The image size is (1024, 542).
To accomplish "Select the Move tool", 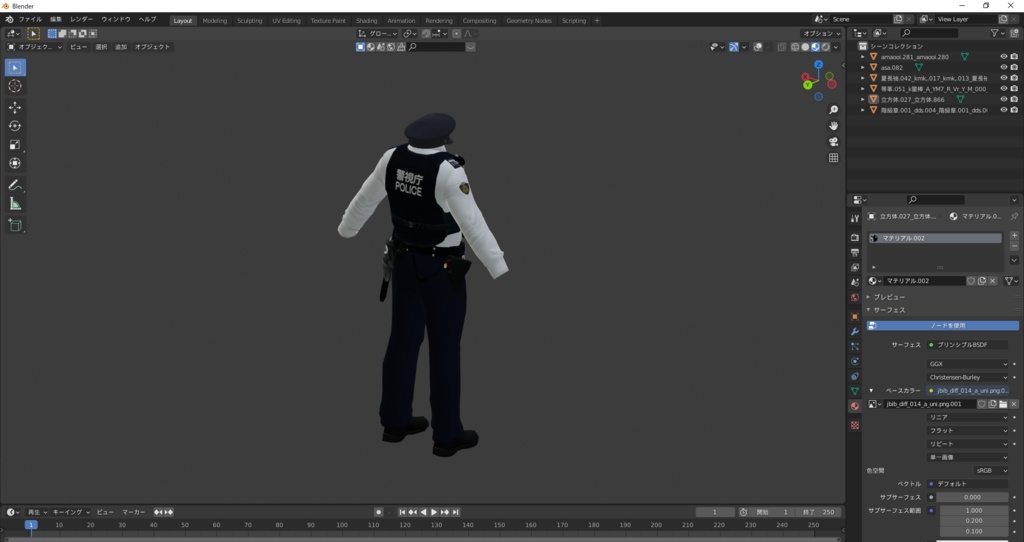I will 15,108.
